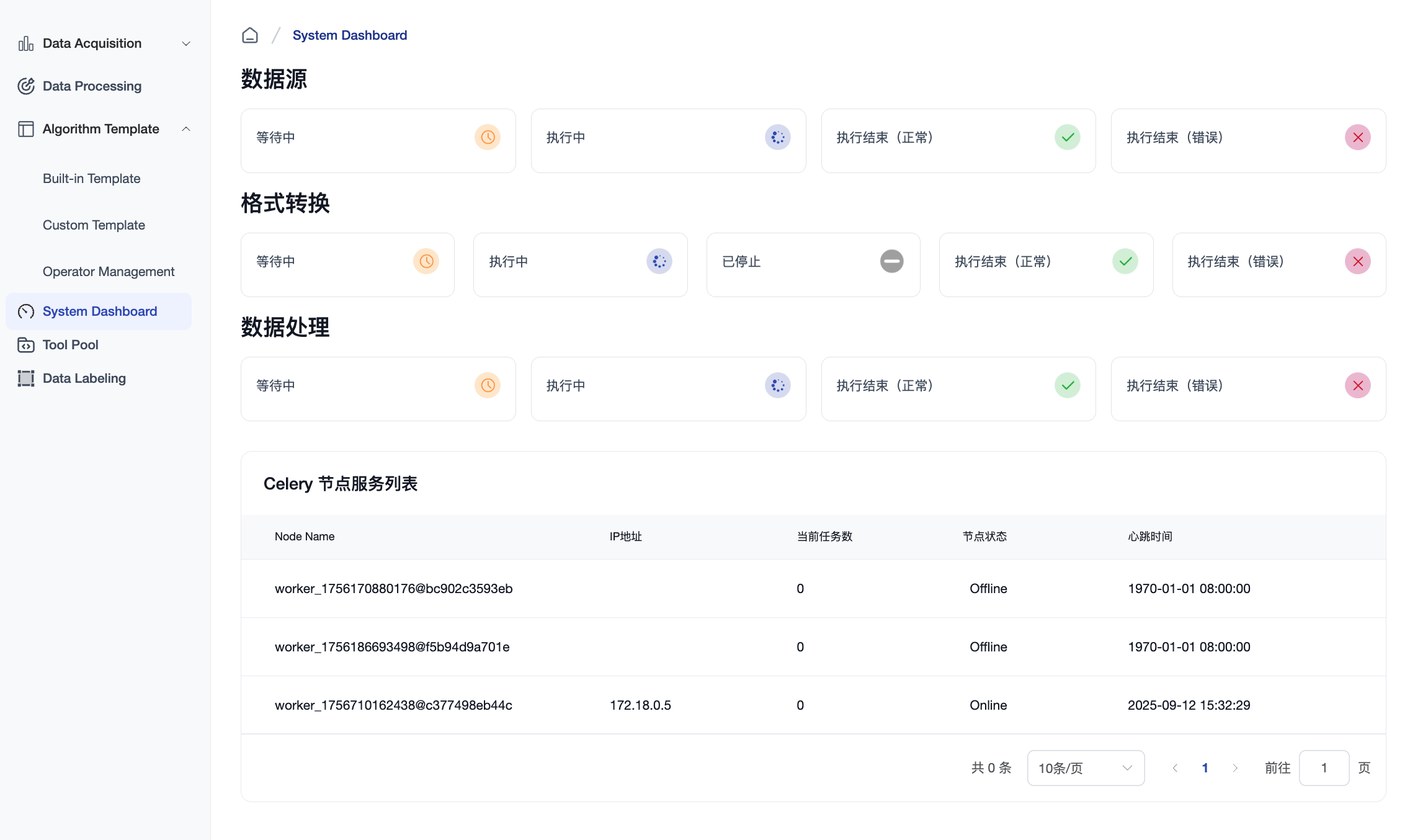This screenshot has height=840, width=1428.
Task: Click page number 1 in pagination
Action: [x=1205, y=768]
